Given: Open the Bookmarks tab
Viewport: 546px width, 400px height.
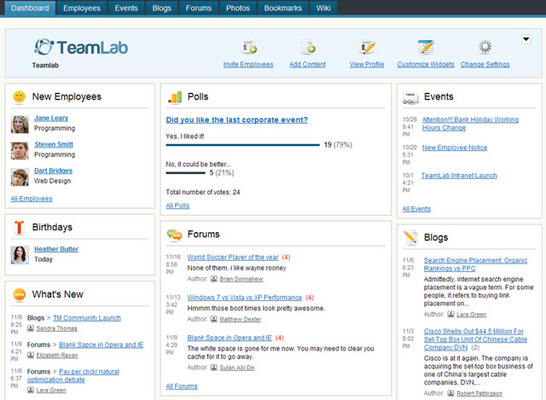Looking at the screenshot, I should 283,8.
